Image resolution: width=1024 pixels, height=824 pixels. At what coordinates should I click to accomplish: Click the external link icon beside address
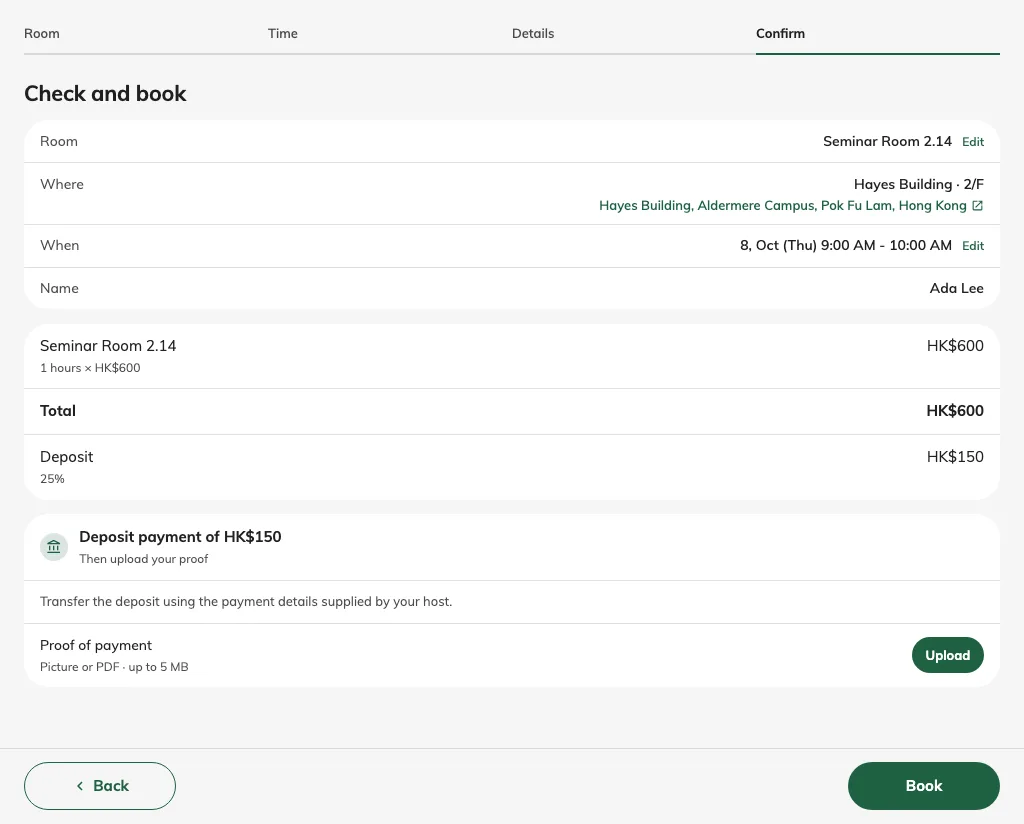[978, 206]
